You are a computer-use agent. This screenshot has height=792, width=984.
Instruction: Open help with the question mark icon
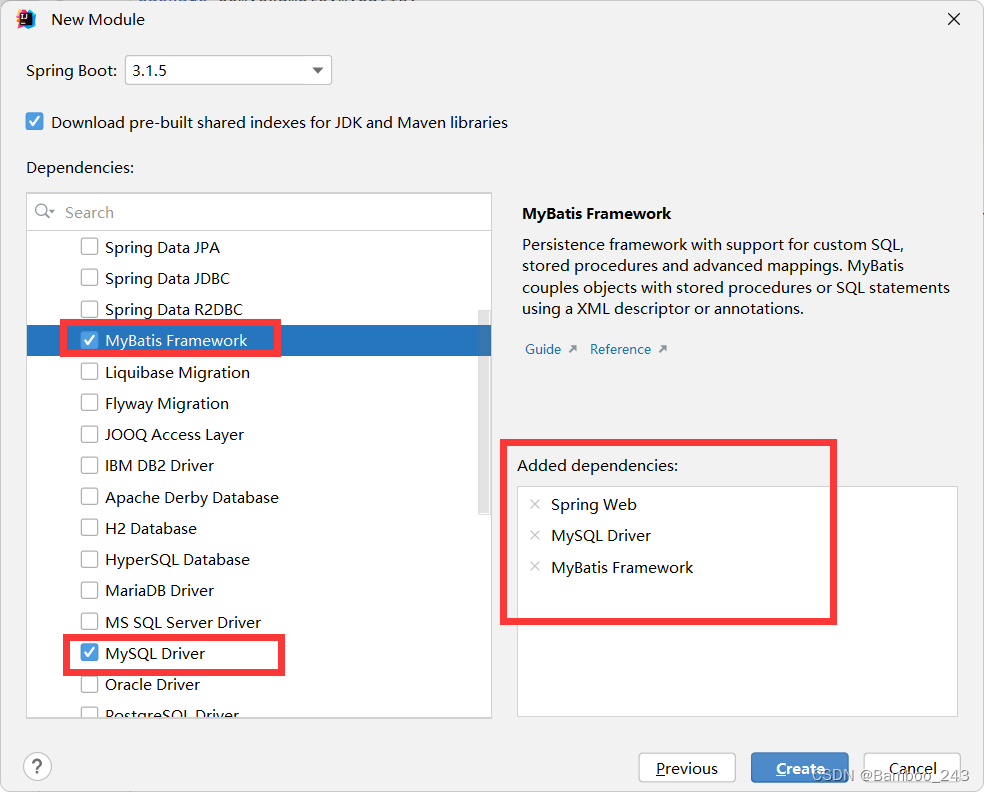pyautogui.click(x=38, y=766)
